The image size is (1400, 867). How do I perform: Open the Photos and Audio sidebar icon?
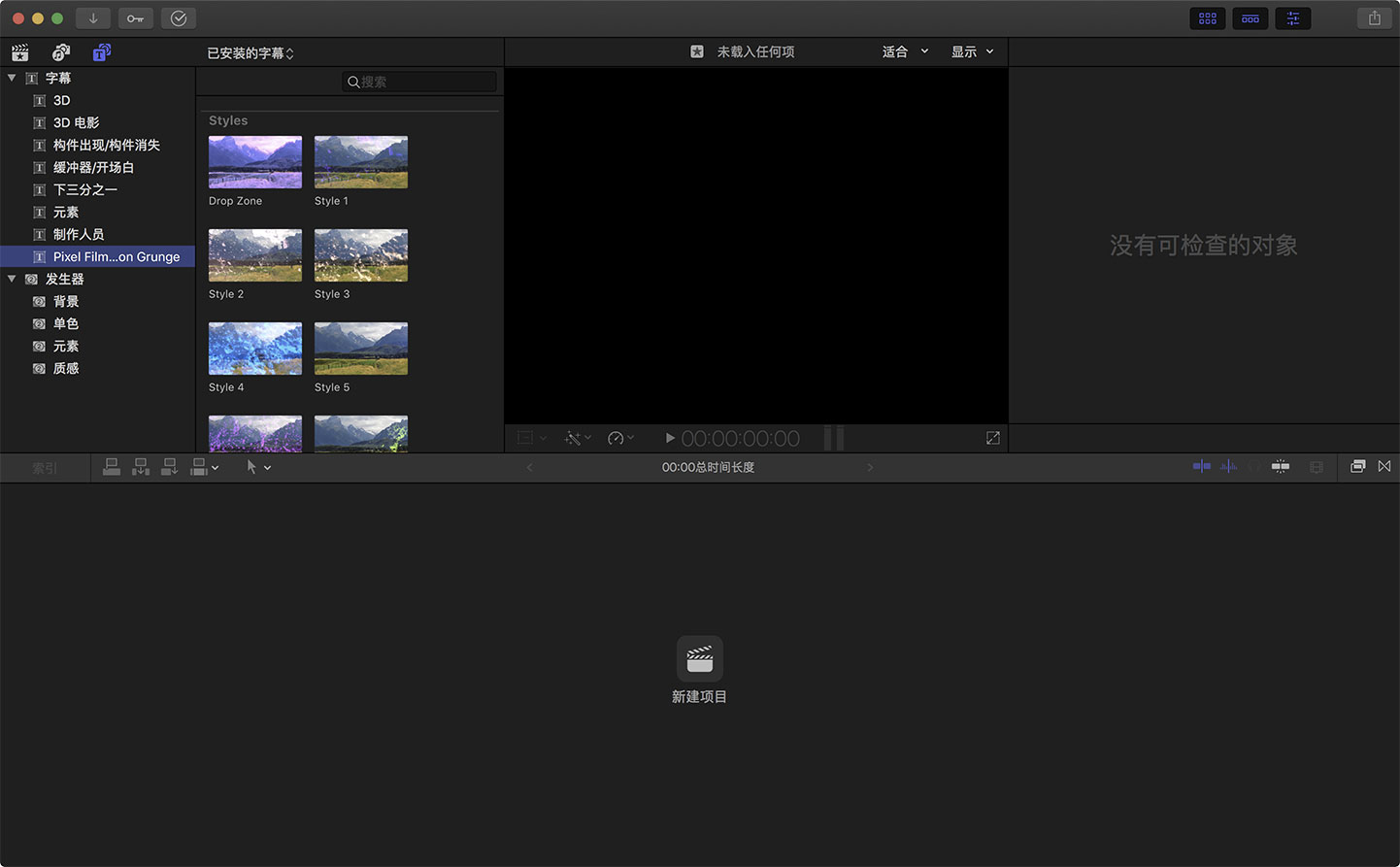pyautogui.click(x=60, y=52)
